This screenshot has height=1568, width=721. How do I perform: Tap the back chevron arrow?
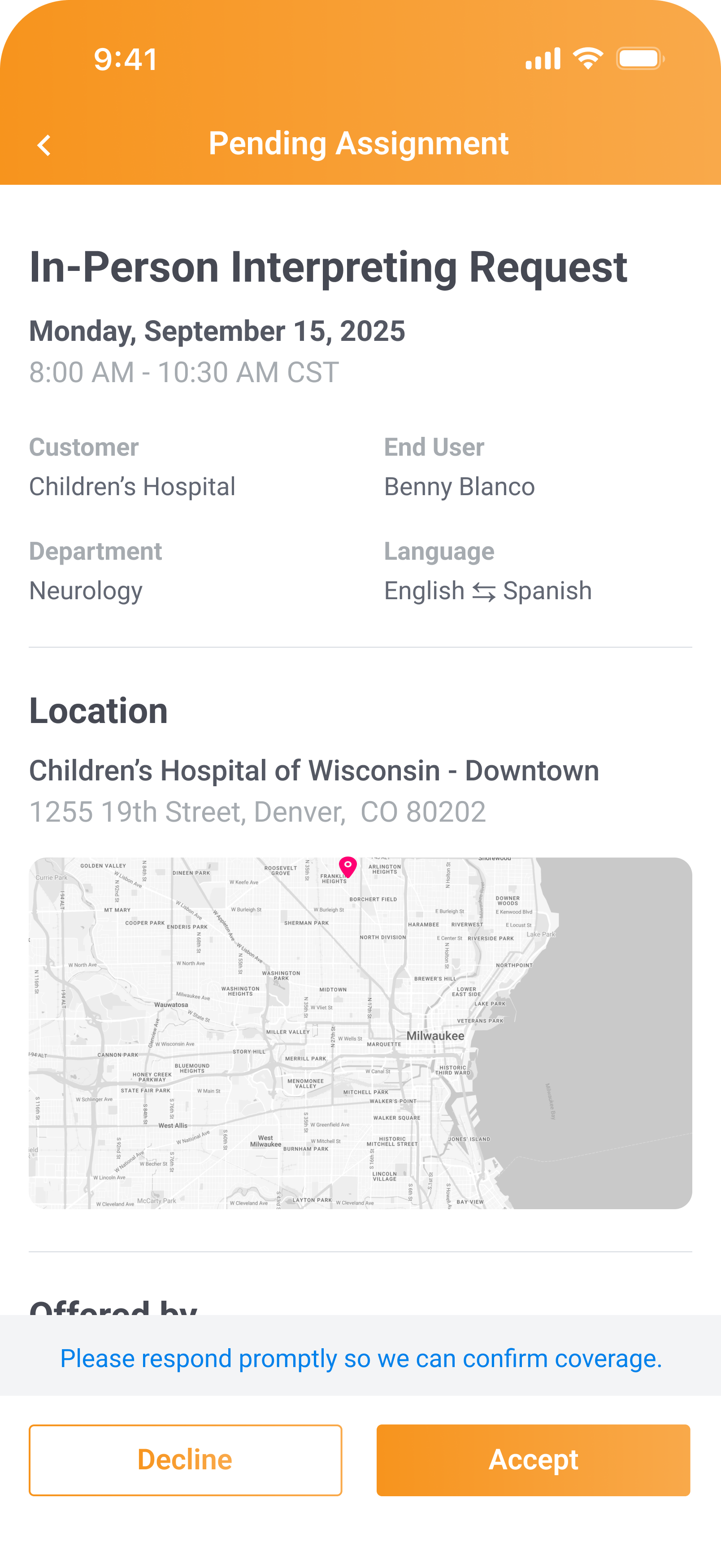pyautogui.click(x=44, y=145)
